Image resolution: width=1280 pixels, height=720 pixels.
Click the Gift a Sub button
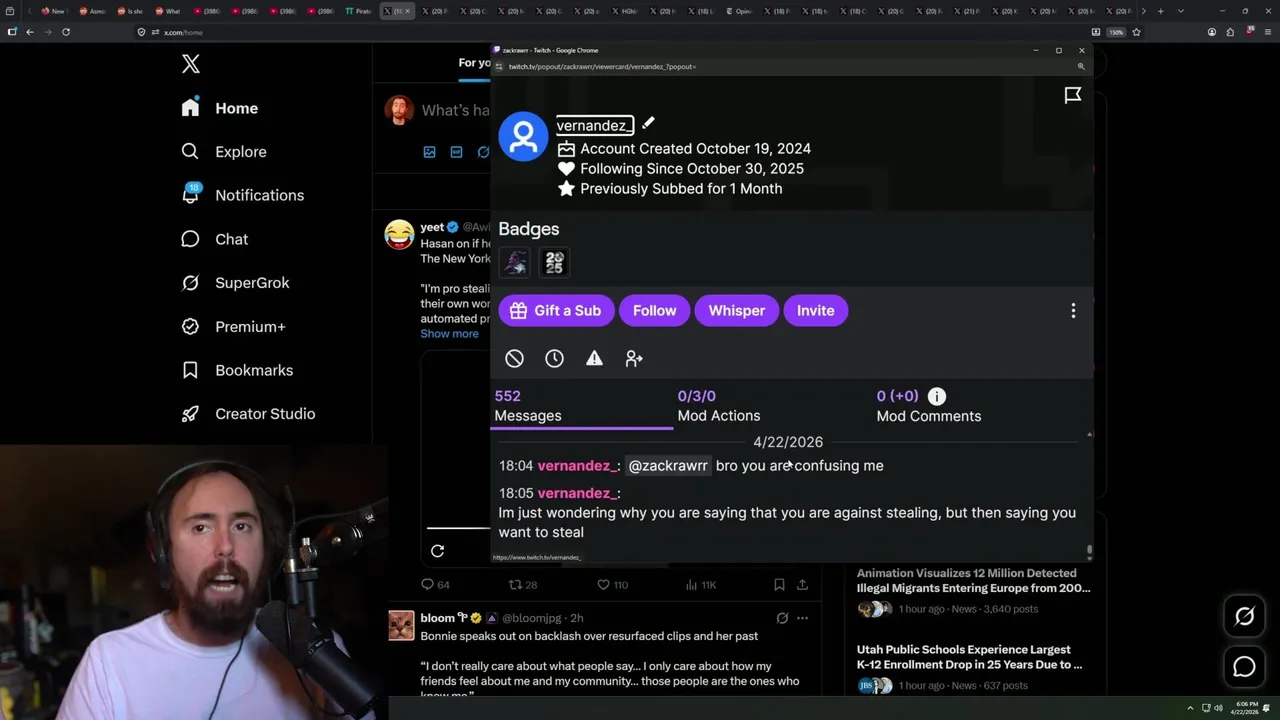click(x=556, y=311)
